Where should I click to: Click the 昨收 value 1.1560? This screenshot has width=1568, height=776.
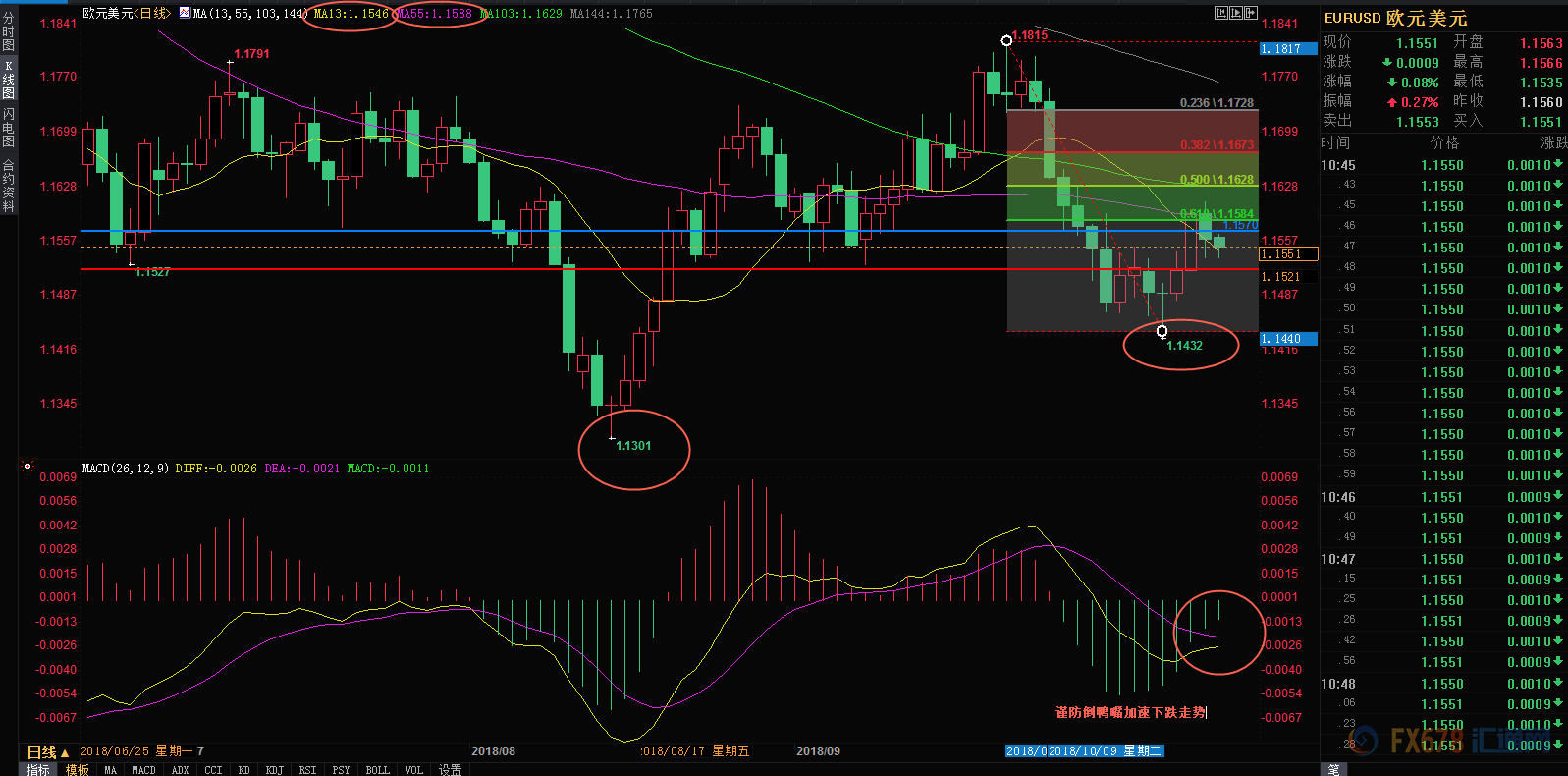coord(1541,102)
